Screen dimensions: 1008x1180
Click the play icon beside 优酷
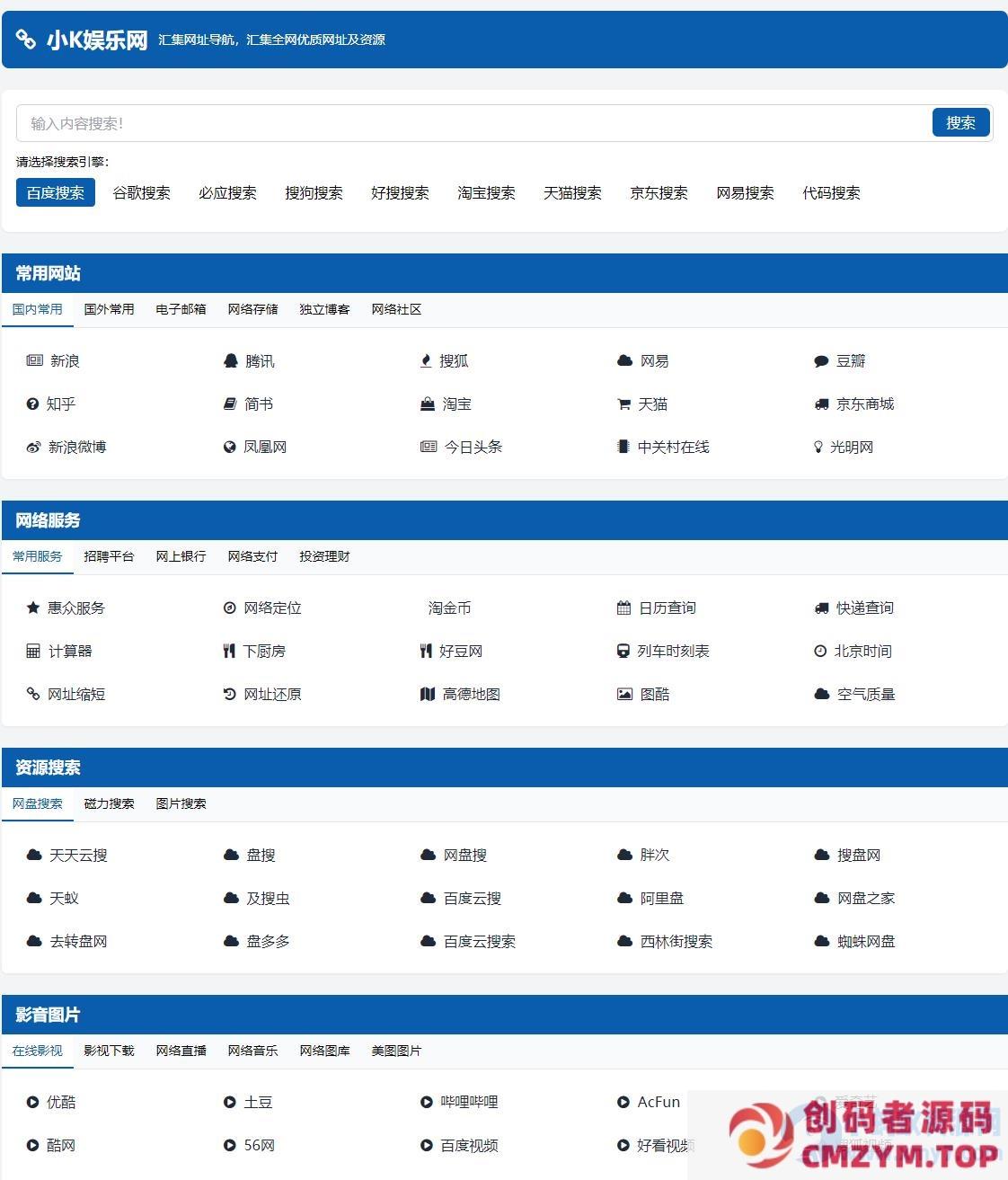(x=33, y=1103)
